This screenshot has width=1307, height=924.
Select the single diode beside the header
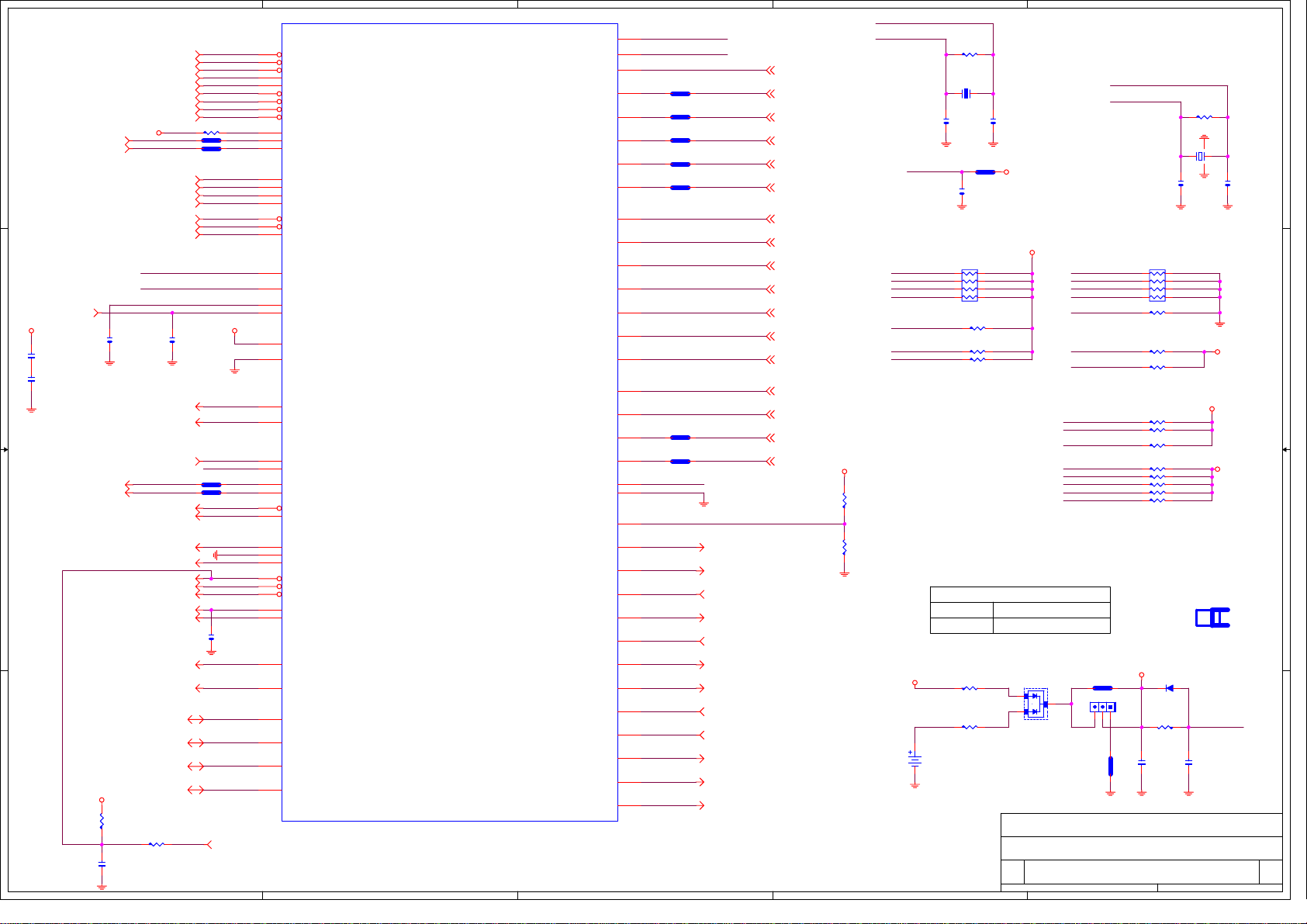1170,688
